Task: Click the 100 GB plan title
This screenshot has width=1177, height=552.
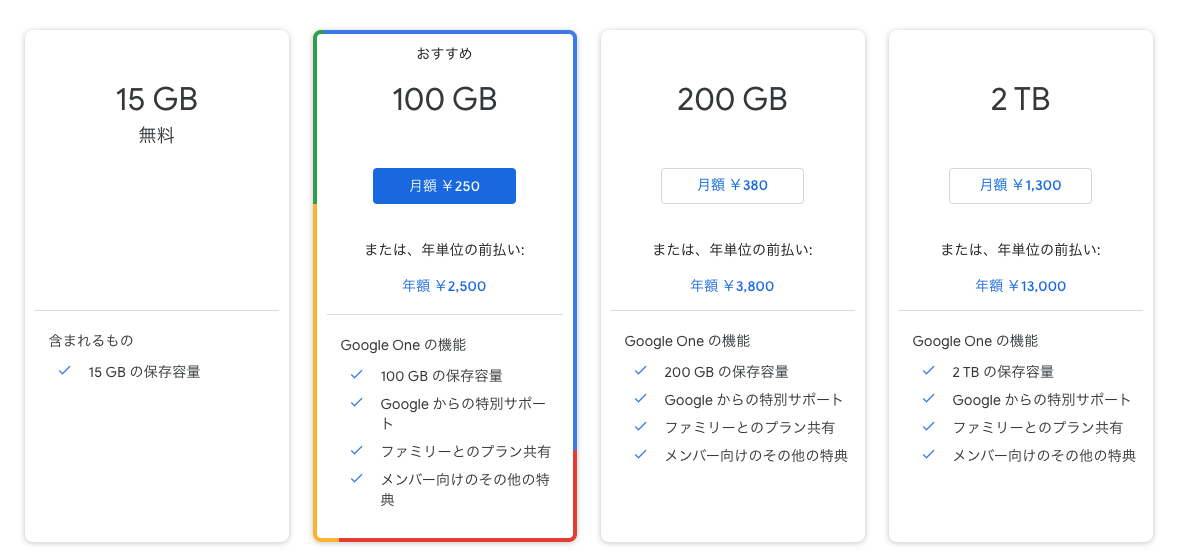Action: 444,100
